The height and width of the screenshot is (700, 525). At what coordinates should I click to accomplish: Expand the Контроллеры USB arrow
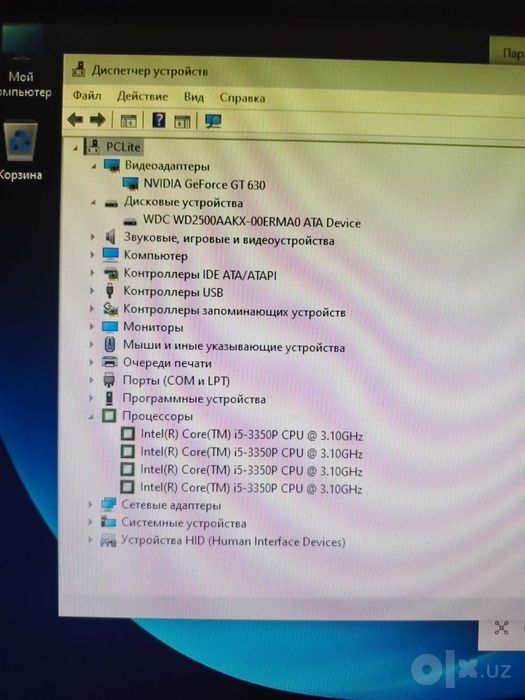[92, 291]
